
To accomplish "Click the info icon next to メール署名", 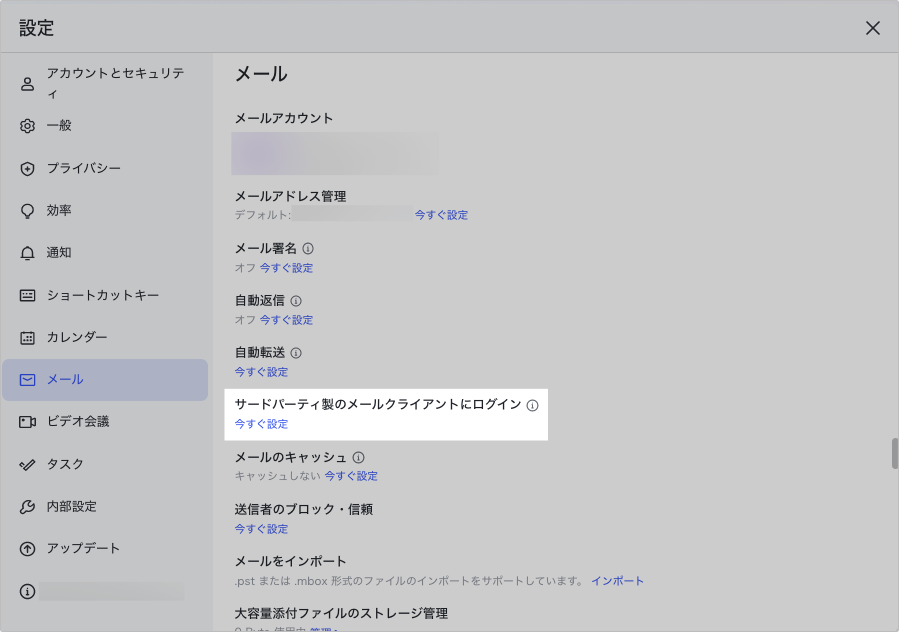I will pos(308,248).
